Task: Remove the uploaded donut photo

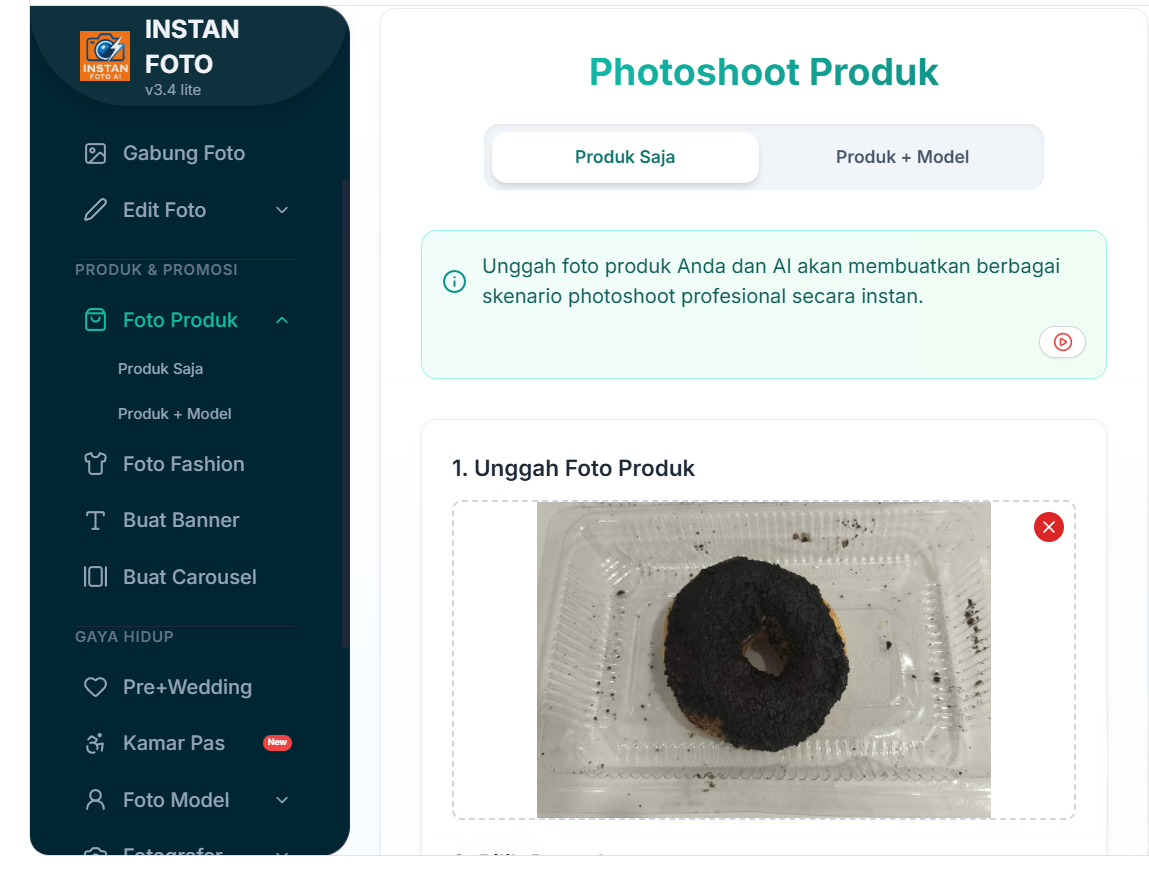Action: click(1048, 527)
